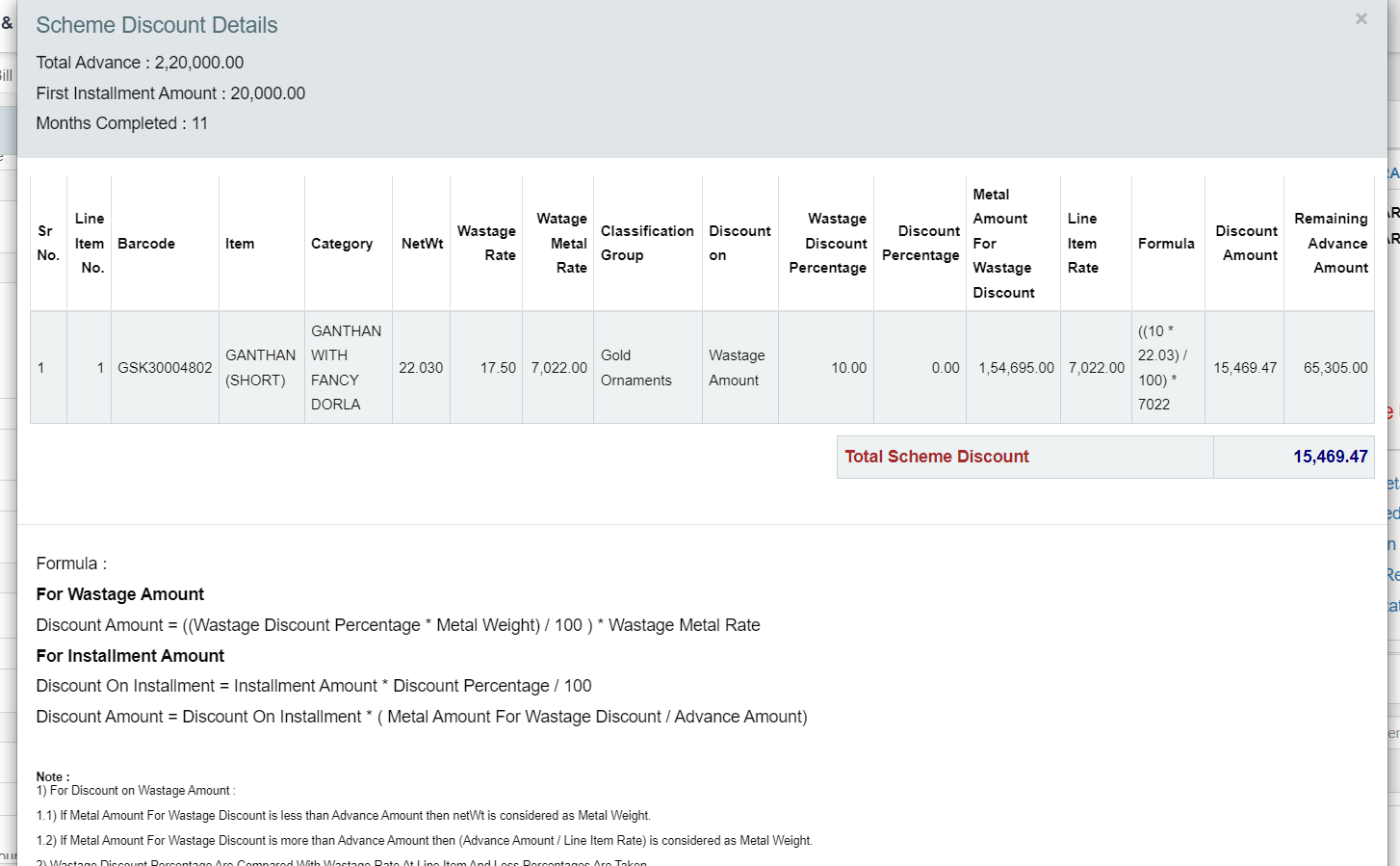
Task: Click the Total Advance 2,20,000.00 text
Action: point(140,63)
